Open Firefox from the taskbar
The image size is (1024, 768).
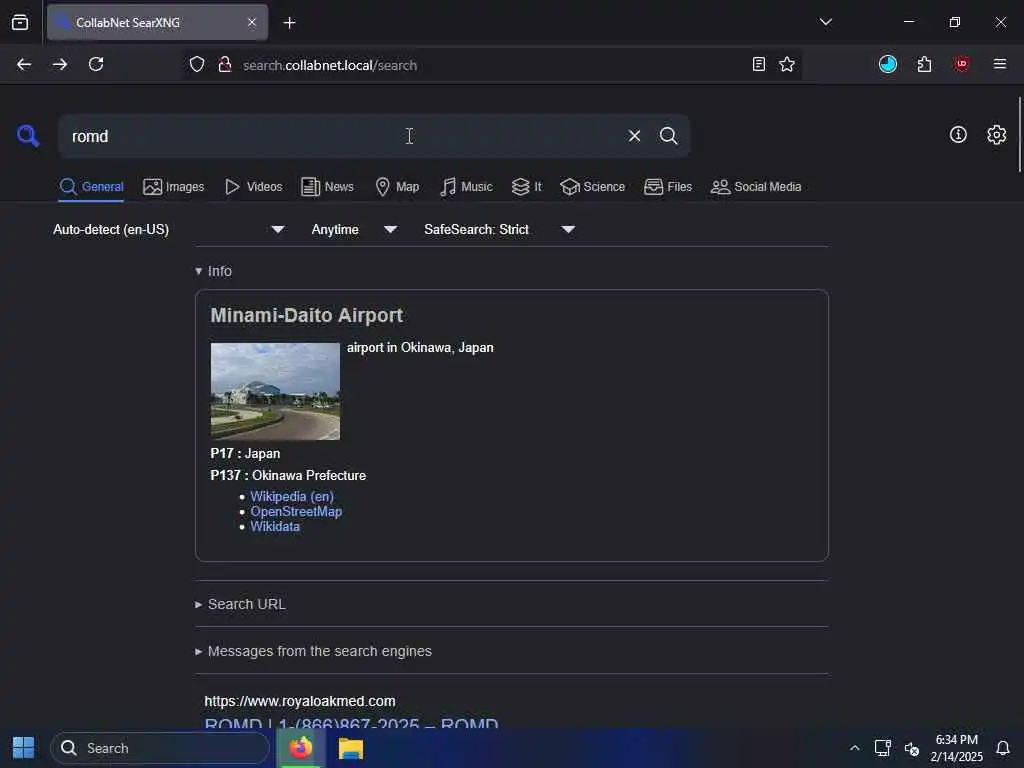click(300, 748)
